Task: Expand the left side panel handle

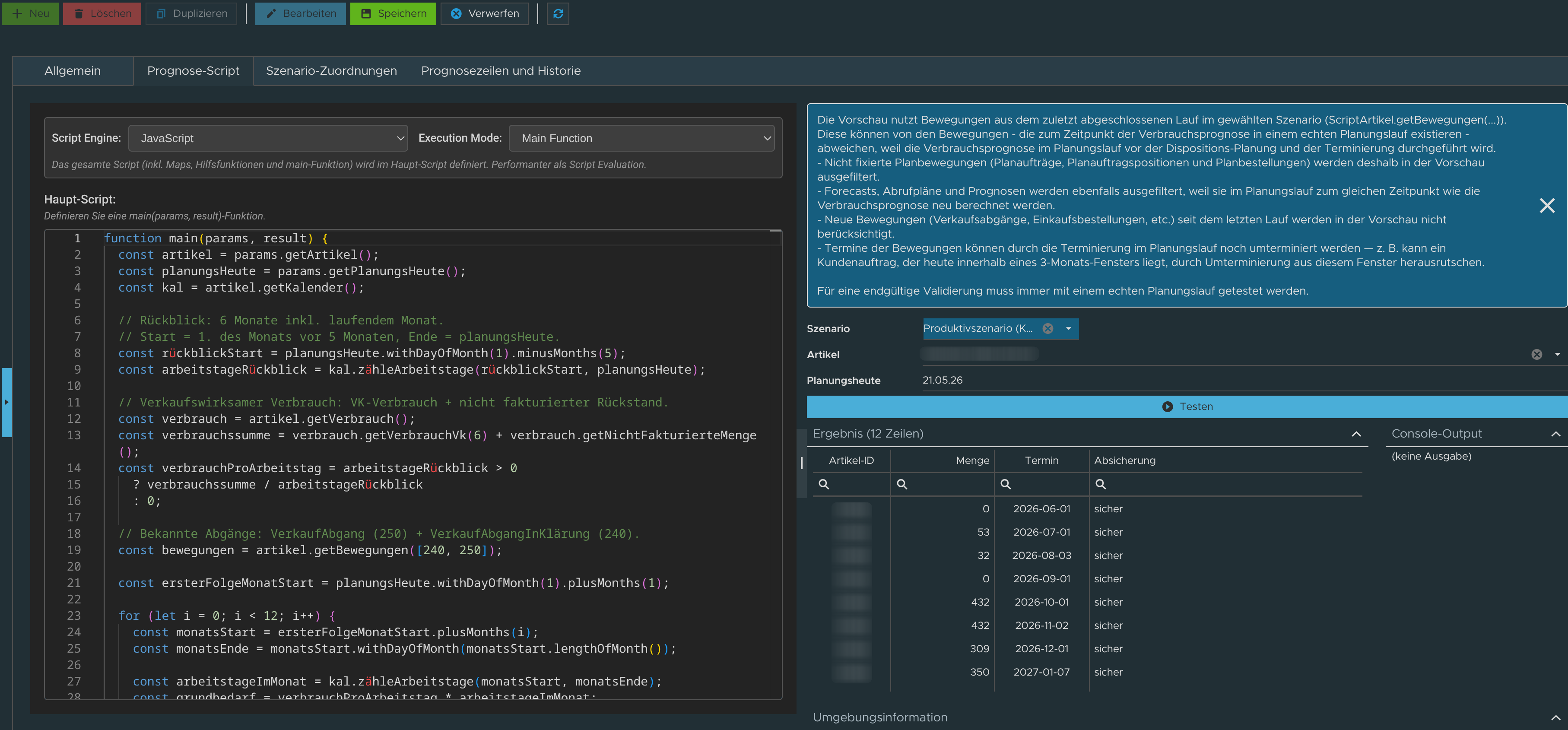Action: click(6, 402)
